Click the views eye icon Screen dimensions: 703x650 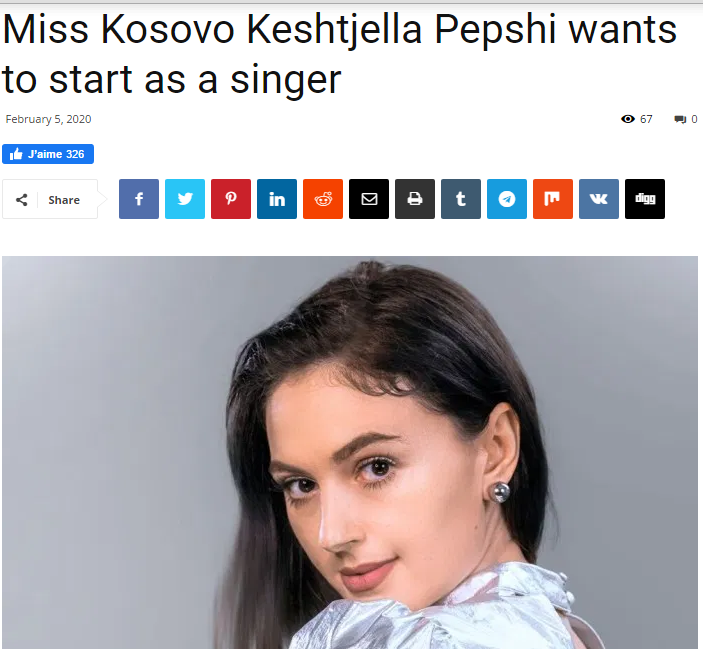628,119
